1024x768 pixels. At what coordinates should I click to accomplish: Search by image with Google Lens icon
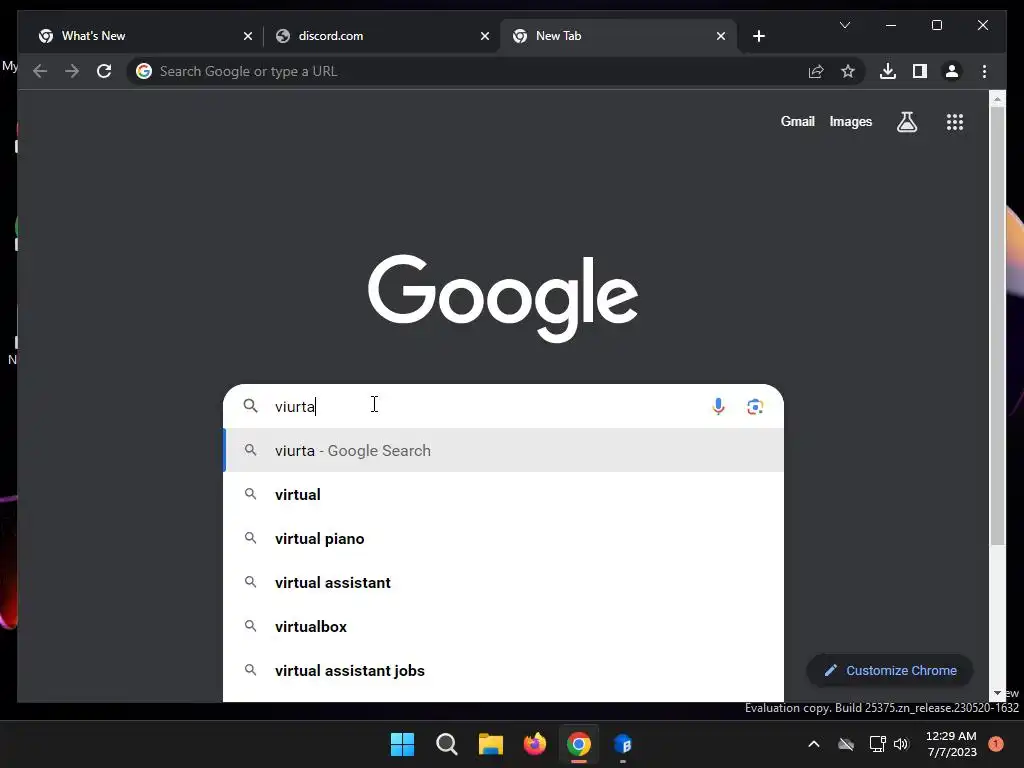[x=755, y=406]
